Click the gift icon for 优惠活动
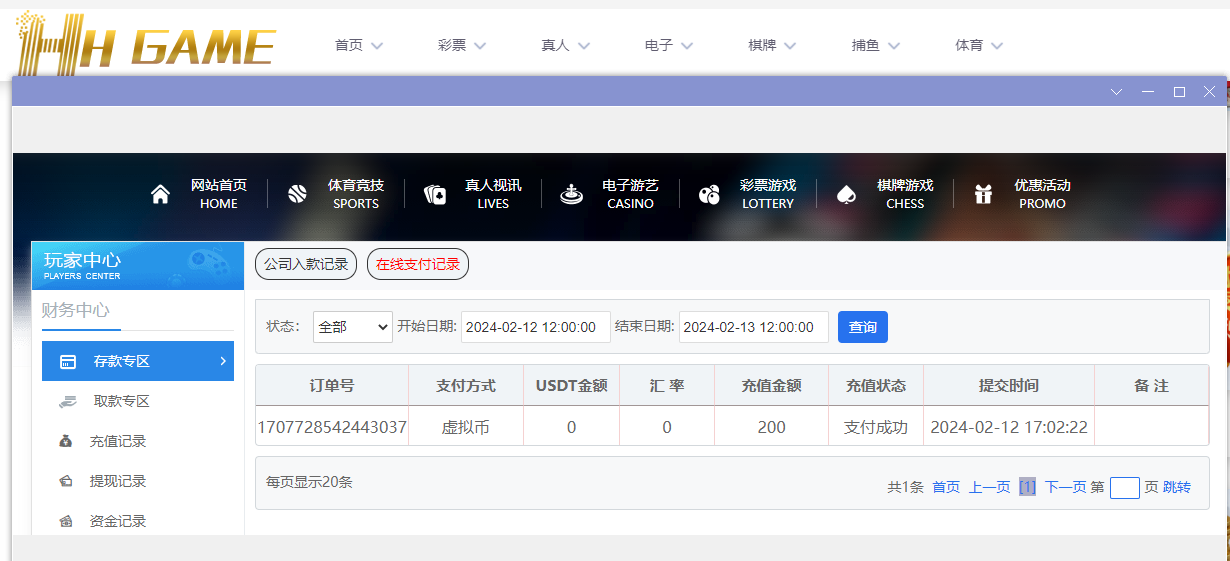The height and width of the screenshot is (561, 1230). coord(983,194)
